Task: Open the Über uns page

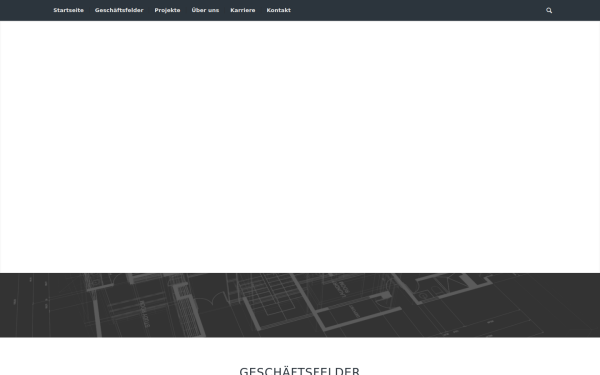Action: [x=205, y=10]
